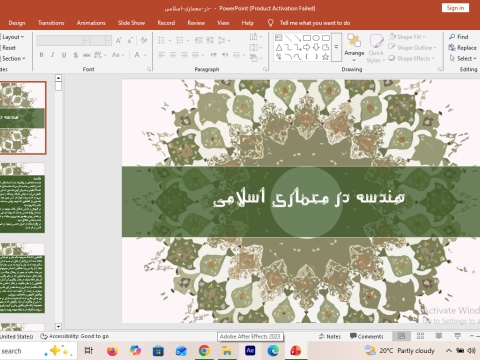The height and width of the screenshot is (360, 480).
Task: Open Adobe After Effects from taskbar
Action: point(250,350)
